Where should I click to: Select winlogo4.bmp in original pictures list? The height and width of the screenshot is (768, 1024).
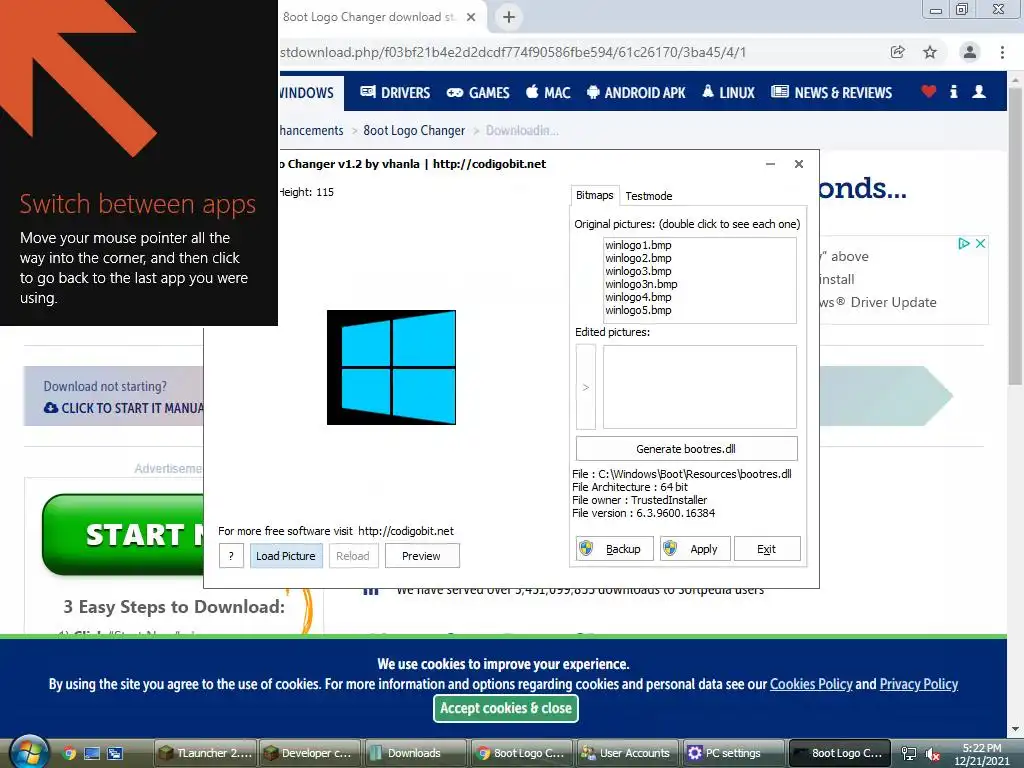[x=638, y=298]
